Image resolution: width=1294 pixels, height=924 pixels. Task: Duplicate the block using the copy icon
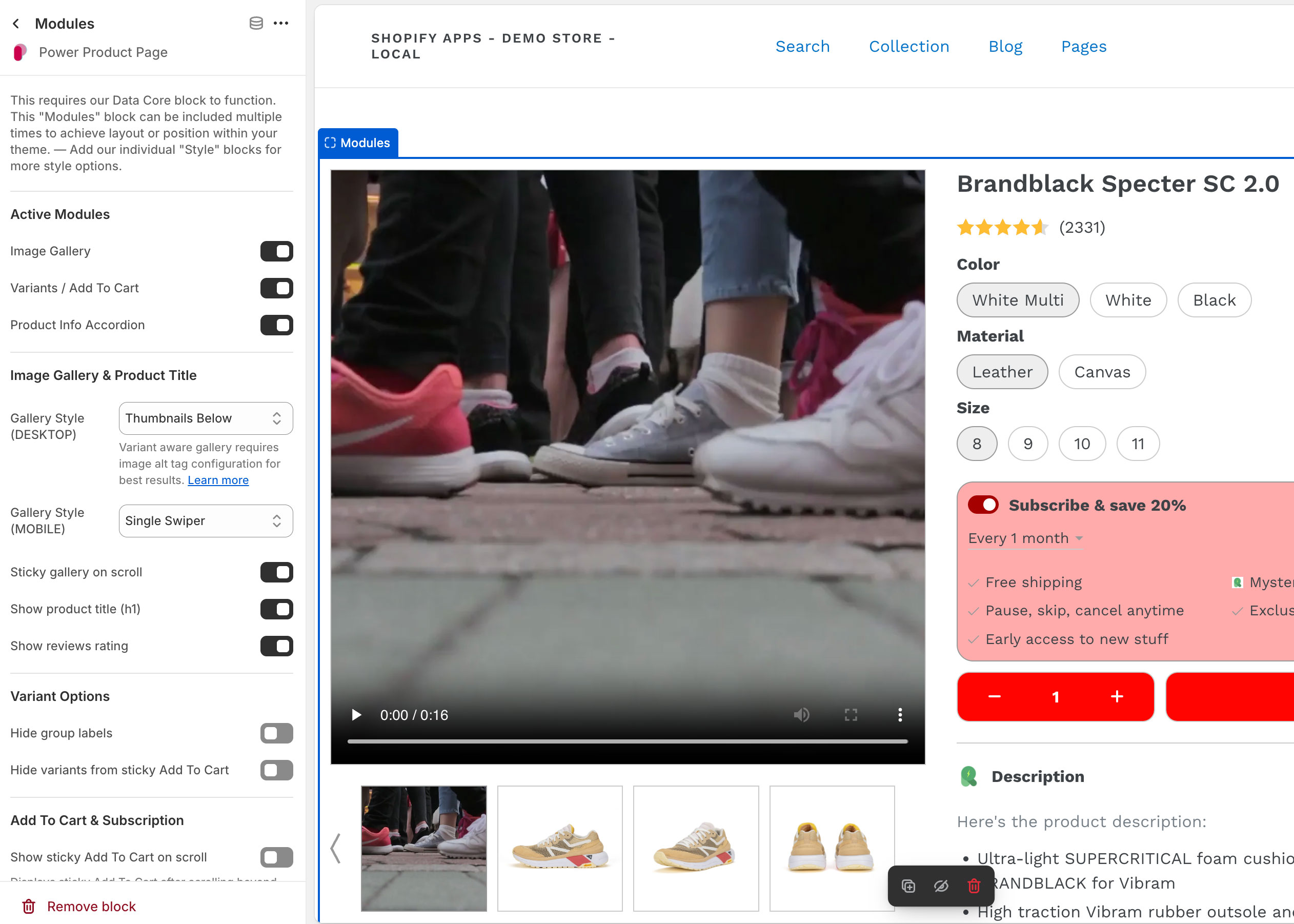[x=908, y=886]
